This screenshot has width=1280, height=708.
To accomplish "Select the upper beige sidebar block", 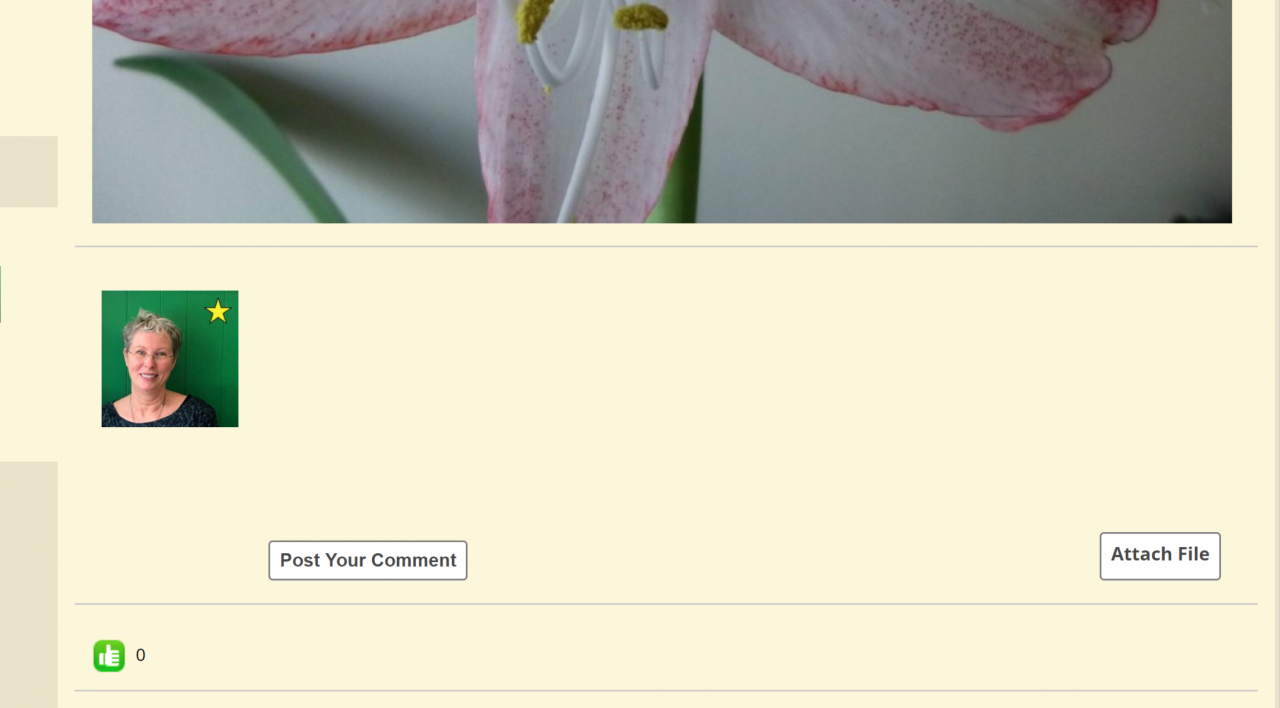I will pyautogui.click(x=29, y=172).
